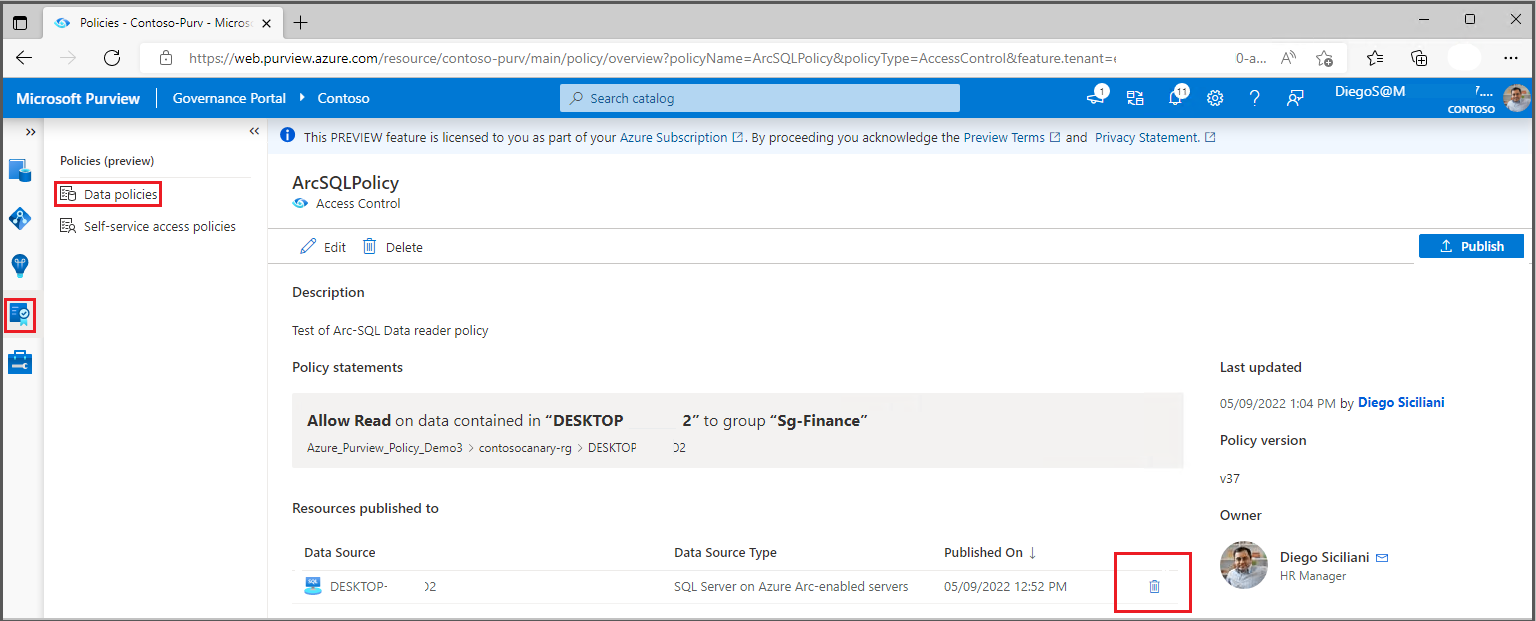Add page to favorites star icon
Image resolution: width=1536 pixels, height=621 pixels.
(x=1325, y=58)
